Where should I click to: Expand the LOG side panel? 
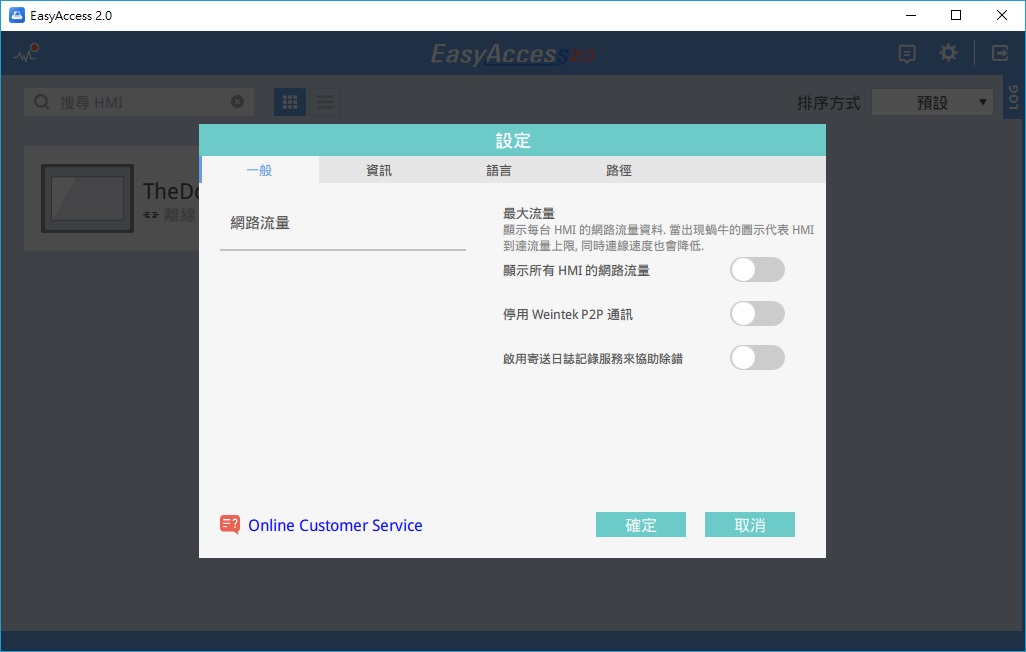coord(1013,98)
